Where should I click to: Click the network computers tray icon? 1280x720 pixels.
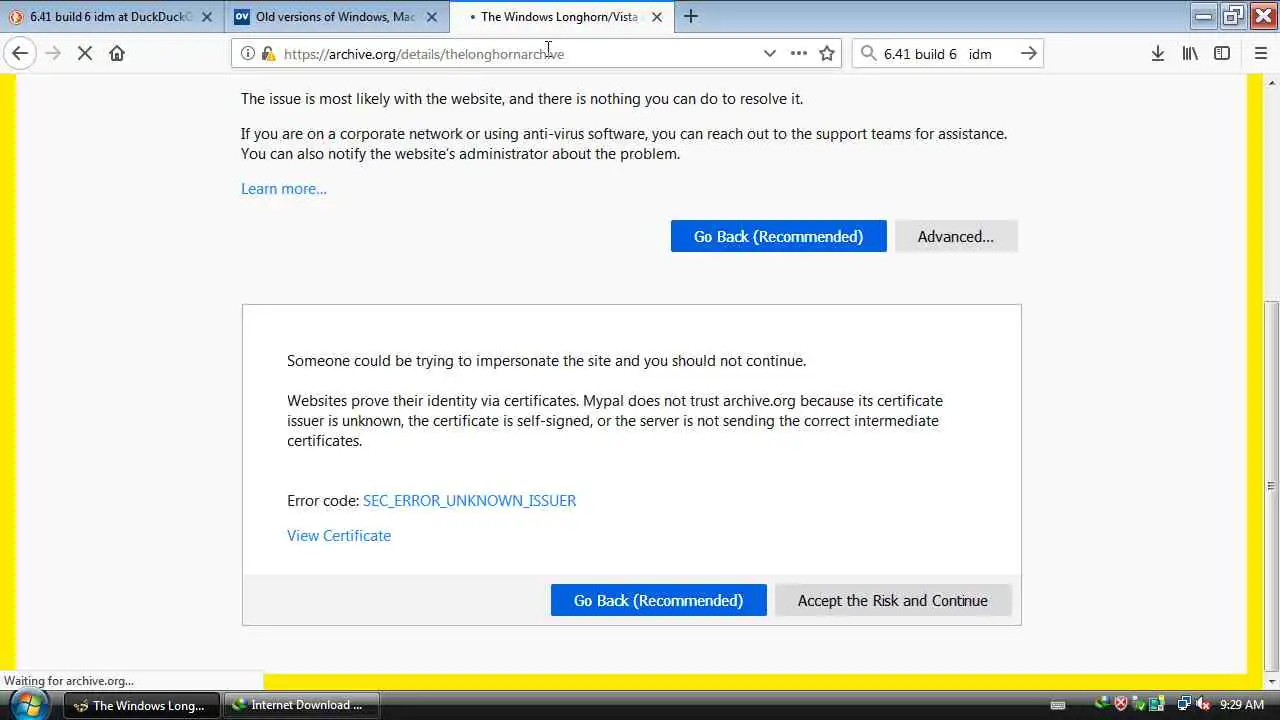1184,705
